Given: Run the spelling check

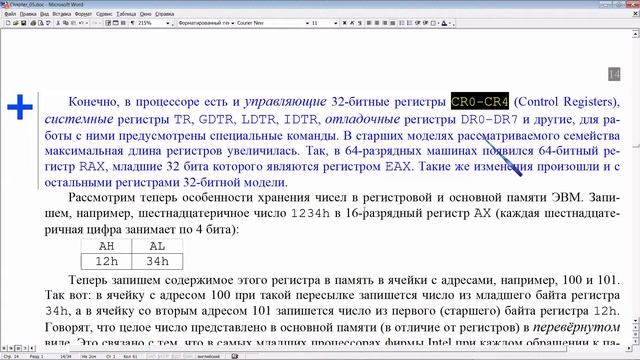Looking at the screenshot, I should point(48,23).
